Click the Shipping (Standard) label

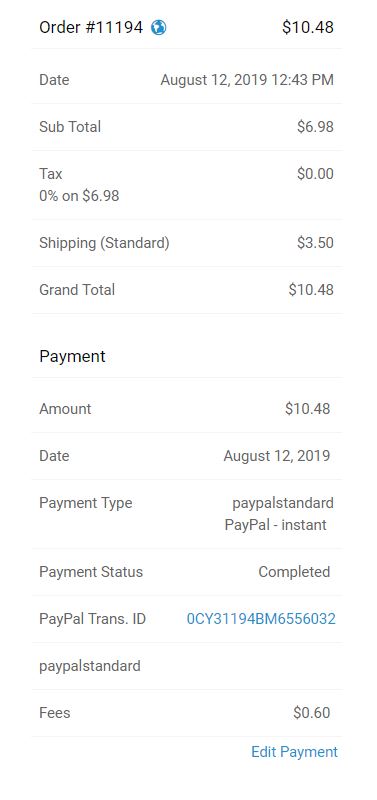coord(104,243)
